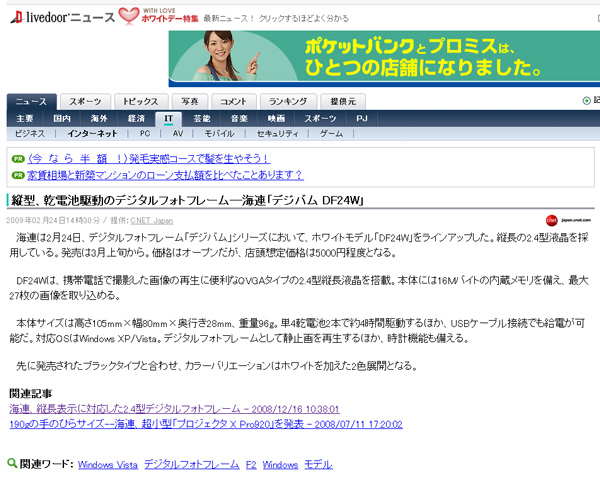Click the Windows Vista keyword link
The image size is (600, 479).
(x=108, y=465)
